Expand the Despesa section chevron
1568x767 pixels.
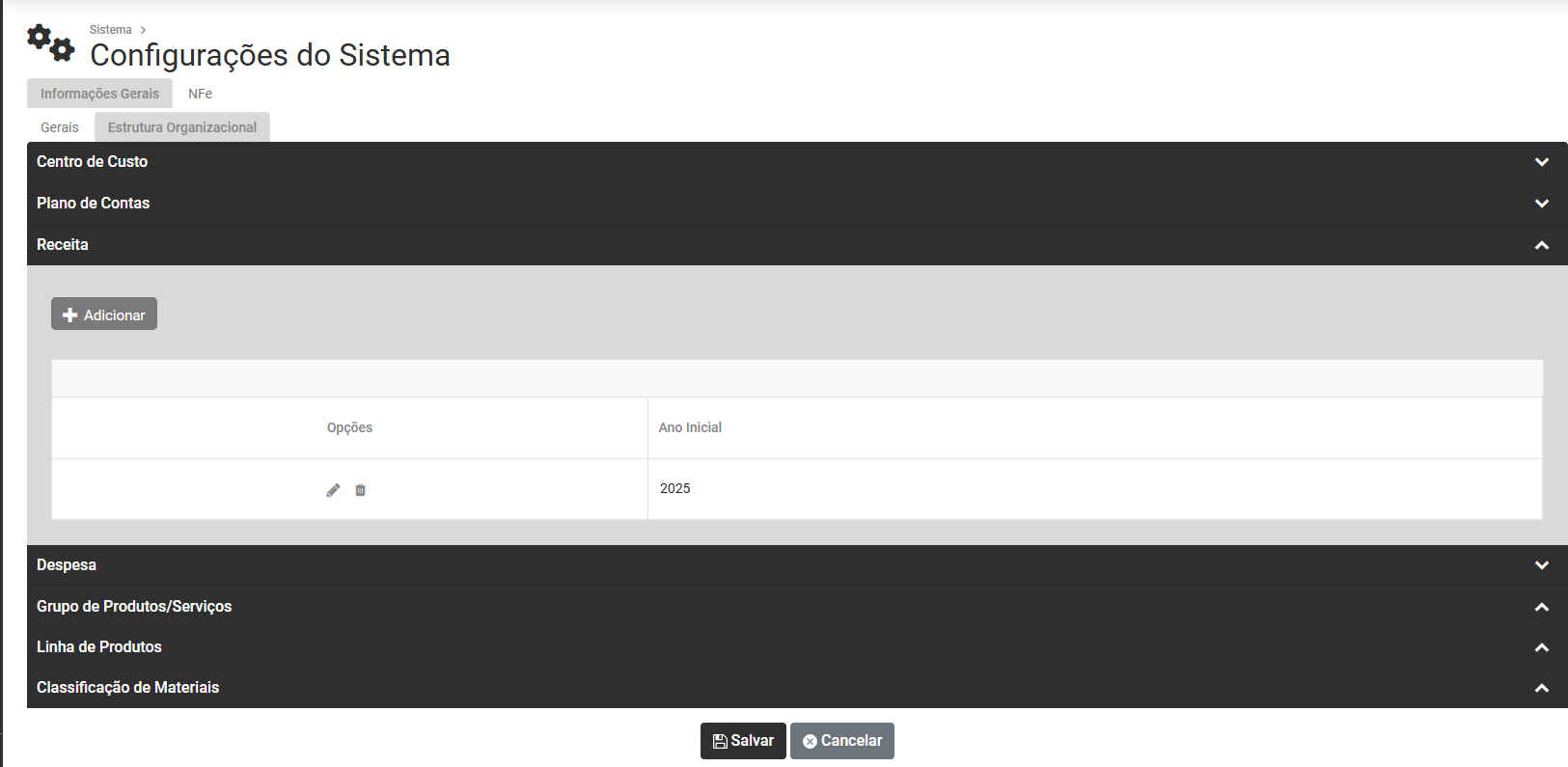pos(1541,565)
